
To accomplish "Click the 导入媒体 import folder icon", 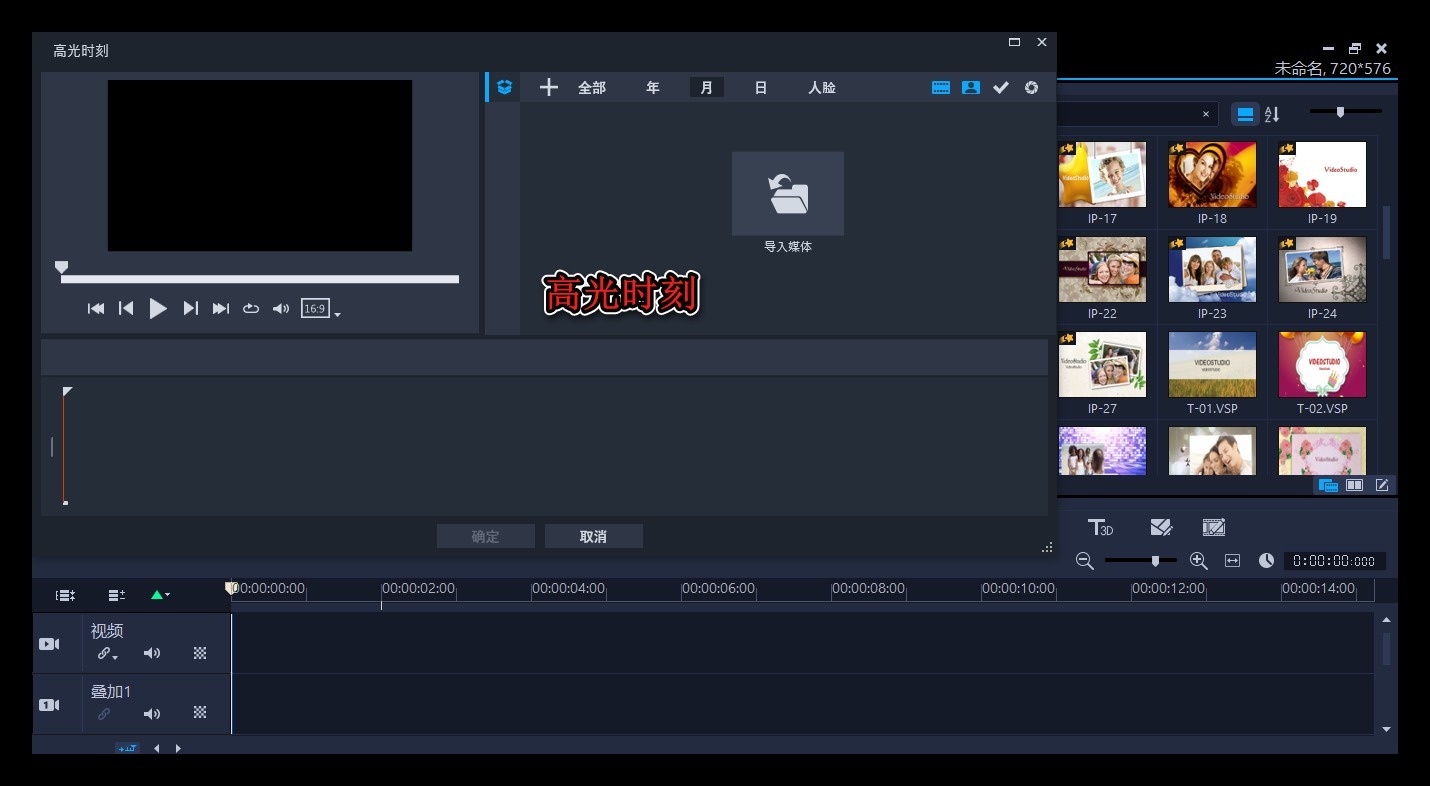I will pyautogui.click(x=787, y=194).
